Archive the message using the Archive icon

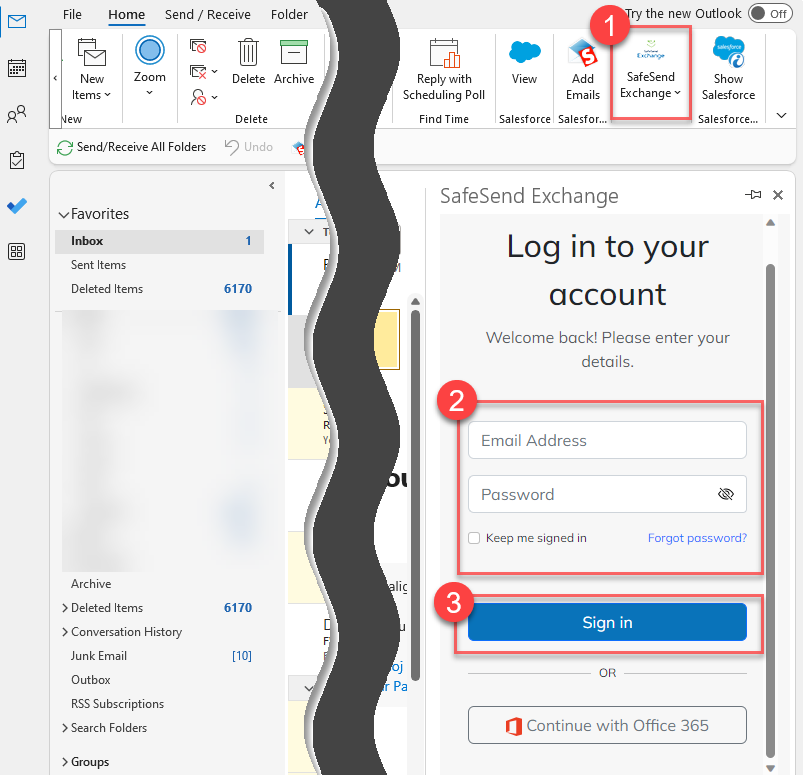293,62
